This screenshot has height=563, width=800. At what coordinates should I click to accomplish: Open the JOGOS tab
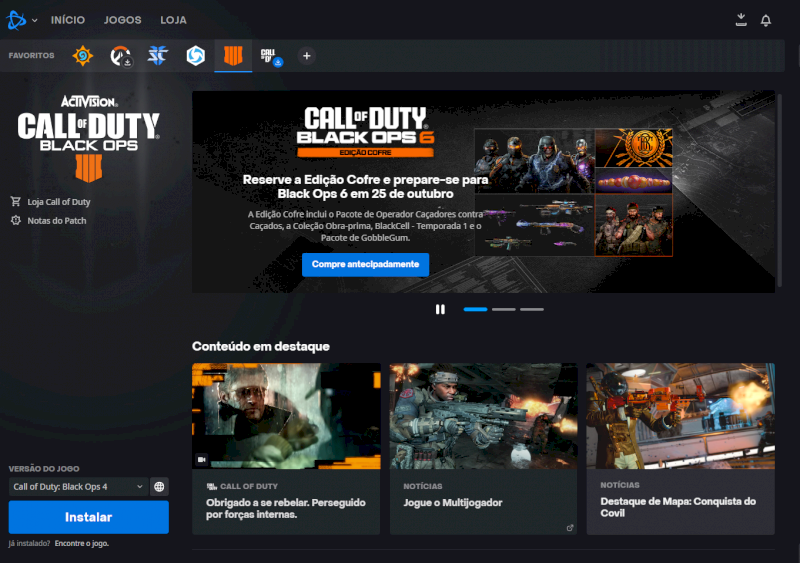[122, 20]
